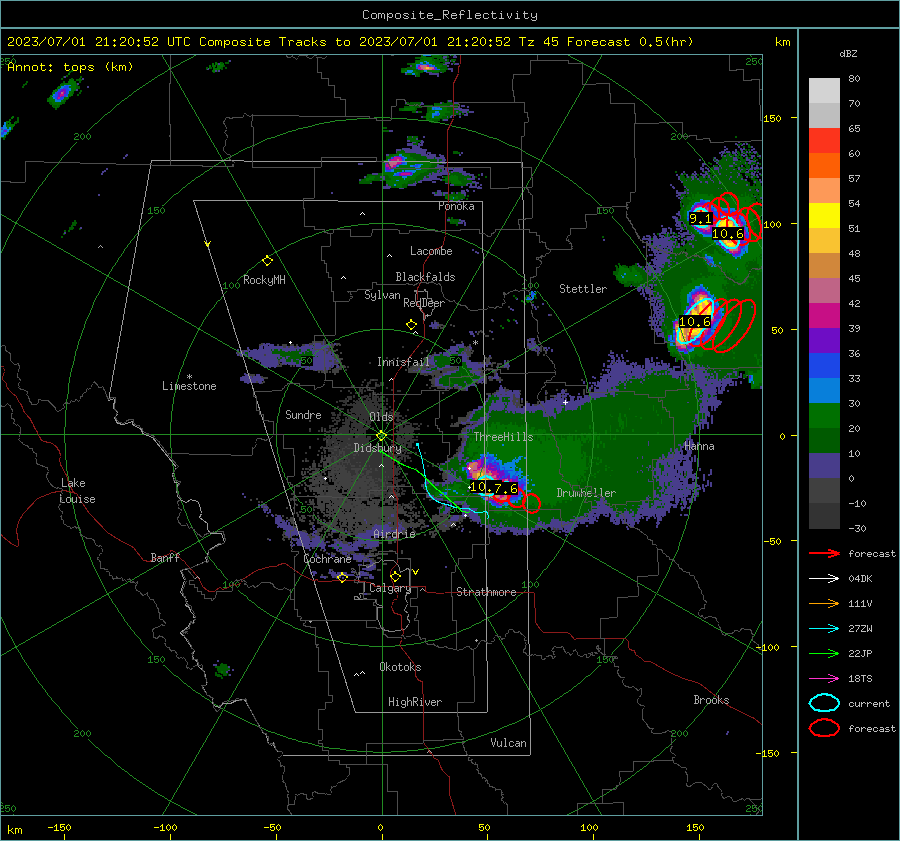
Task: Click the Banff label on map
Action: [165, 557]
